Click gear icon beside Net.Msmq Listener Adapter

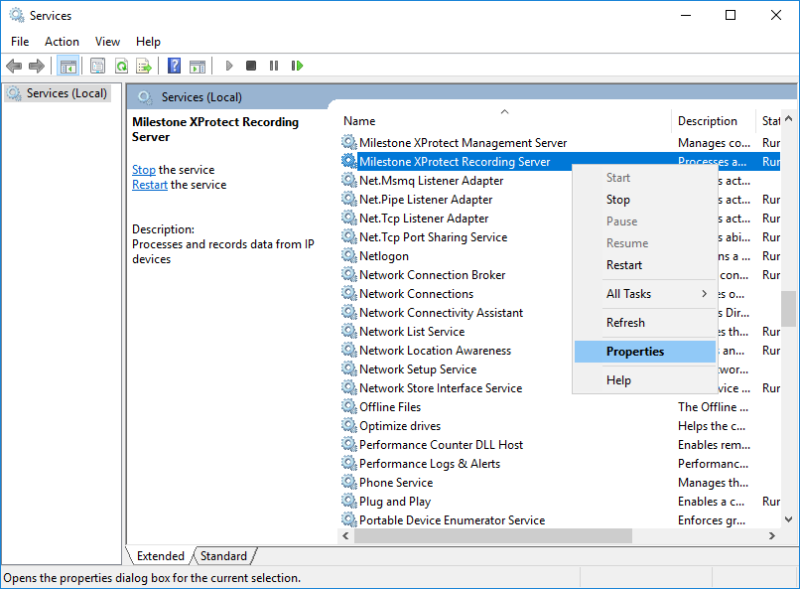click(349, 180)
